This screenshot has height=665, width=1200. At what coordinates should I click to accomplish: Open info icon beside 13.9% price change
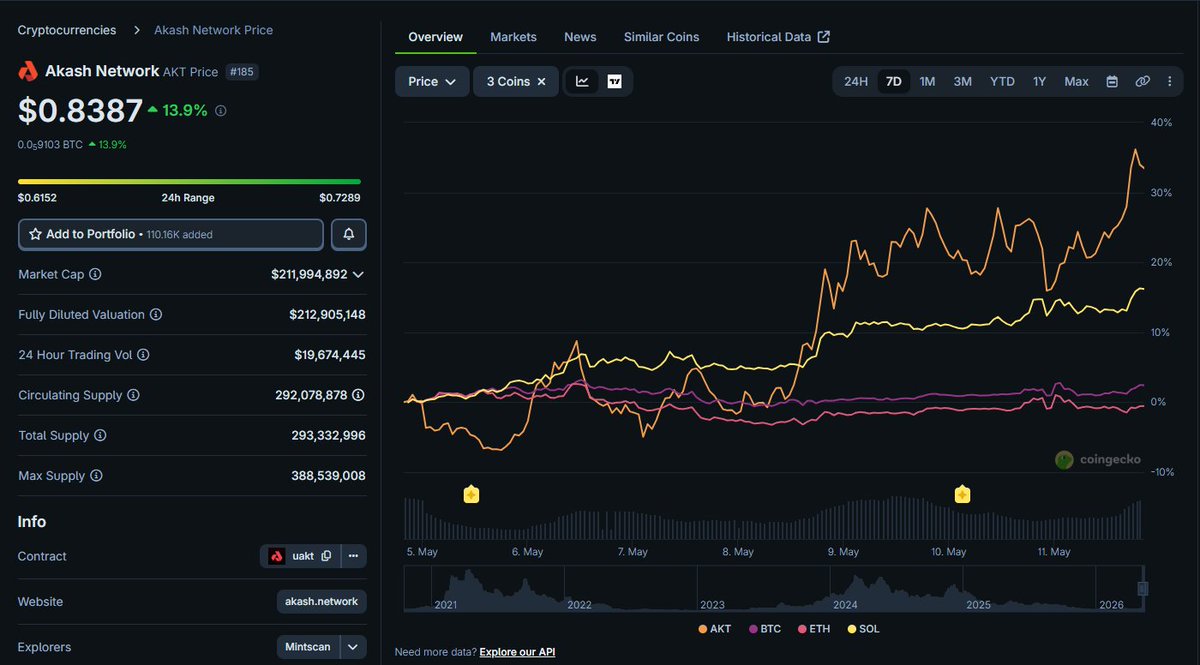point(221,111)
